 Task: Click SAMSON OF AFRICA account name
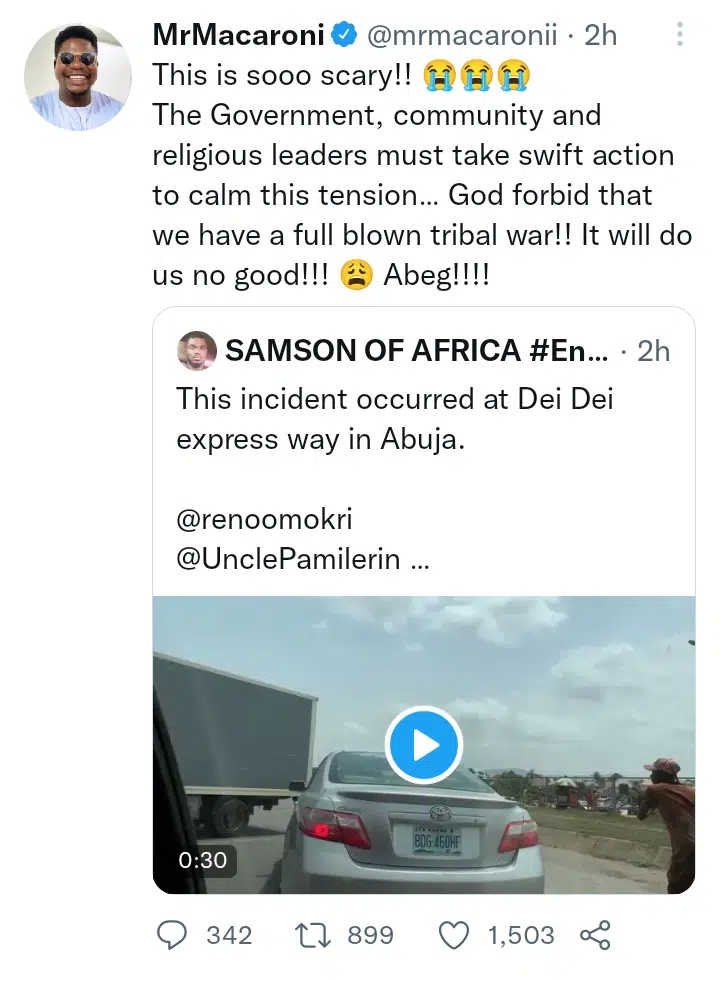point(415,351)
